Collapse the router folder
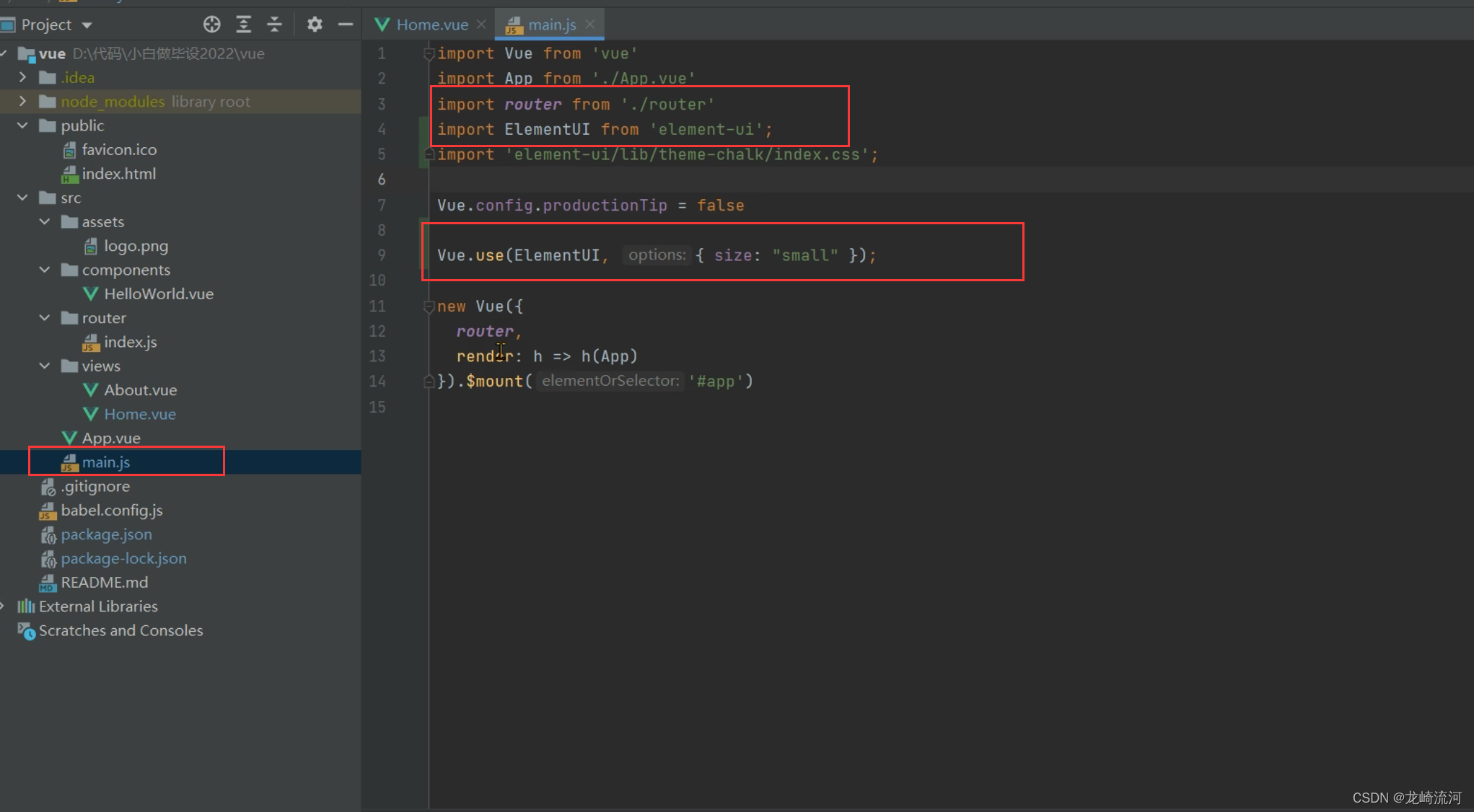Viewport: 1474px width, 812px height. pyautogui.click(x=45, y=318)
